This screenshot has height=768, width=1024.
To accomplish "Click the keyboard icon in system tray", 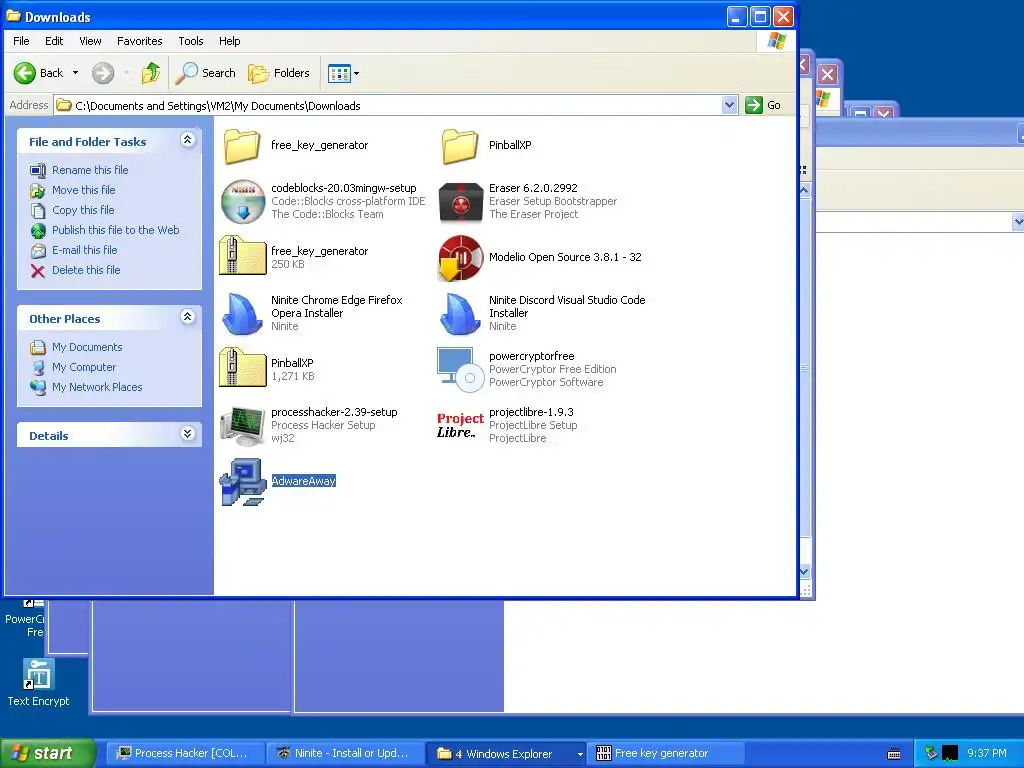I will pos(894,754).
